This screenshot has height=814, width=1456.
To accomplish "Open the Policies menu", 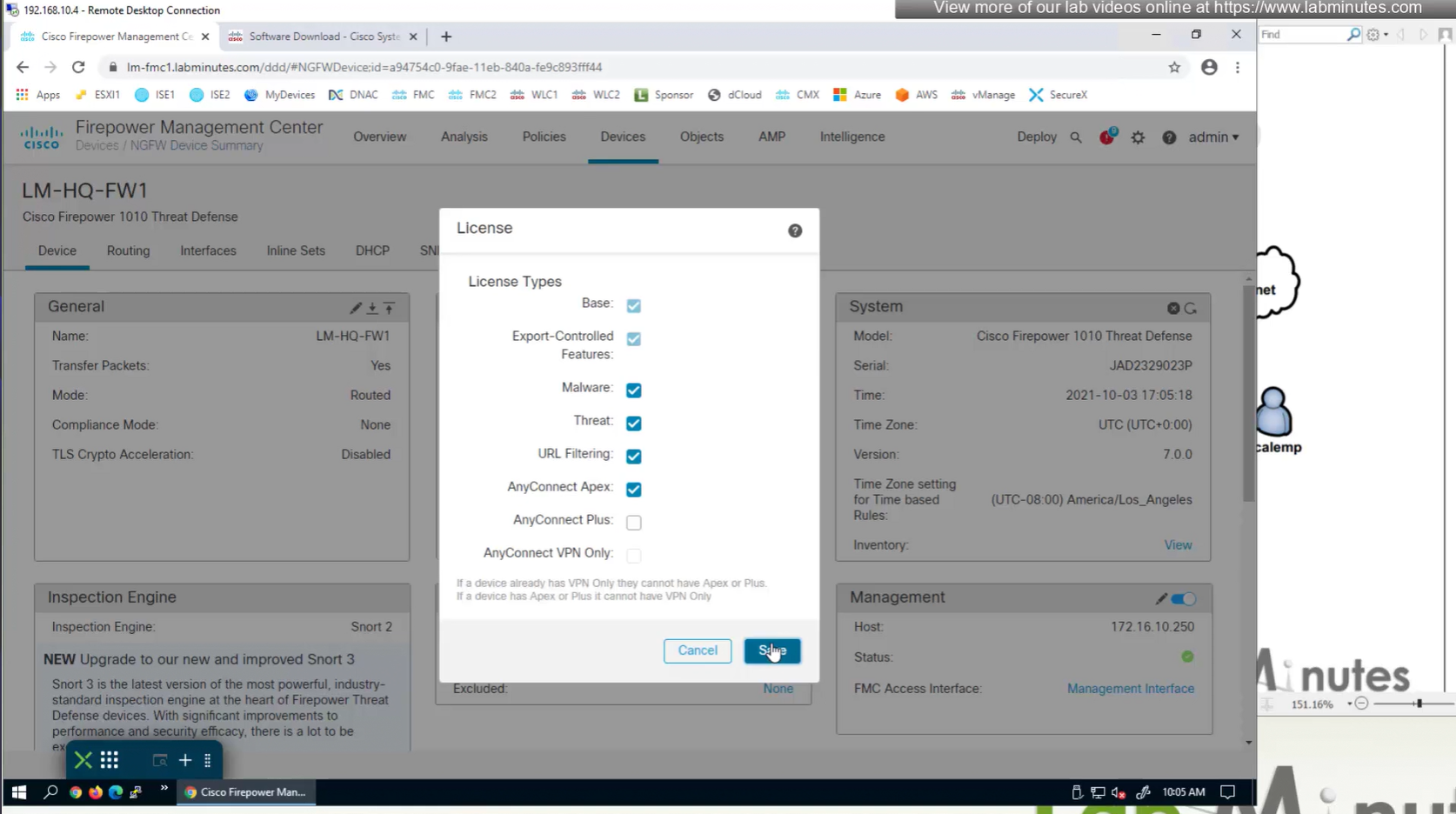I will point(544,137).
